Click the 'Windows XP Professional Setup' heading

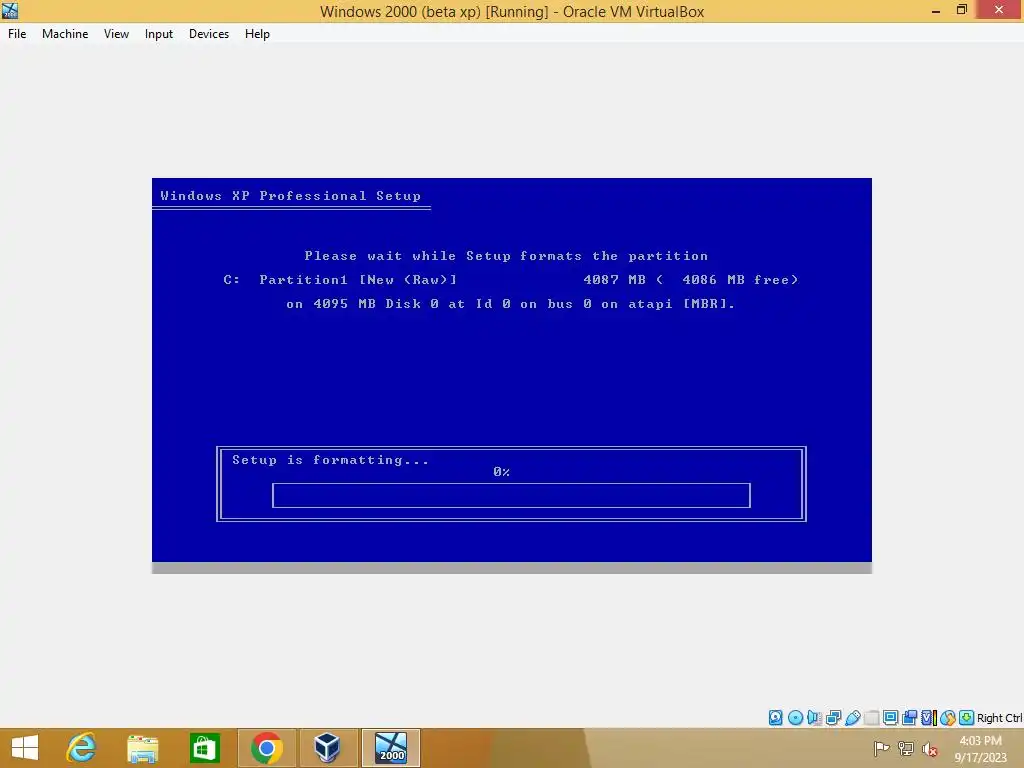(291, 195)
